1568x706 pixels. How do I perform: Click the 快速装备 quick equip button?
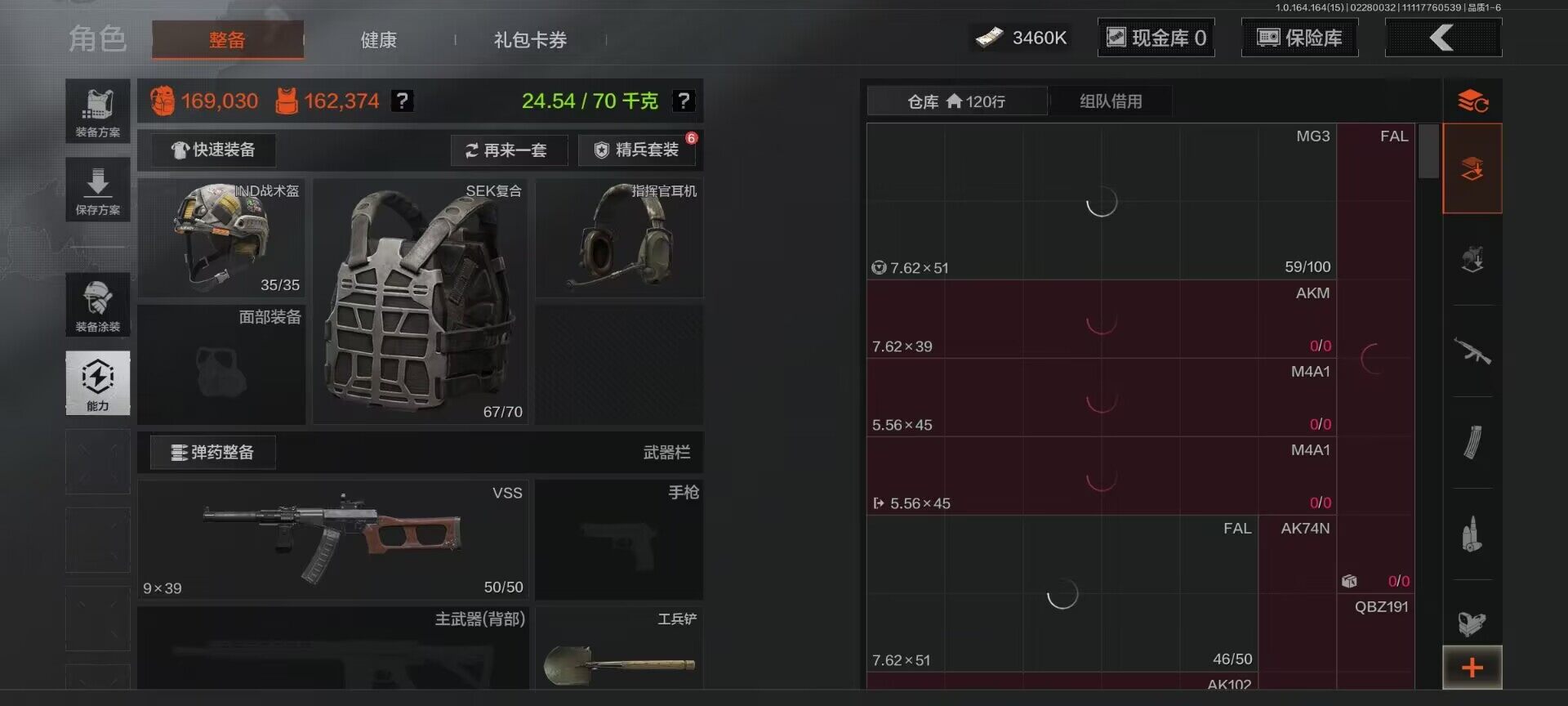coord(213,150)
